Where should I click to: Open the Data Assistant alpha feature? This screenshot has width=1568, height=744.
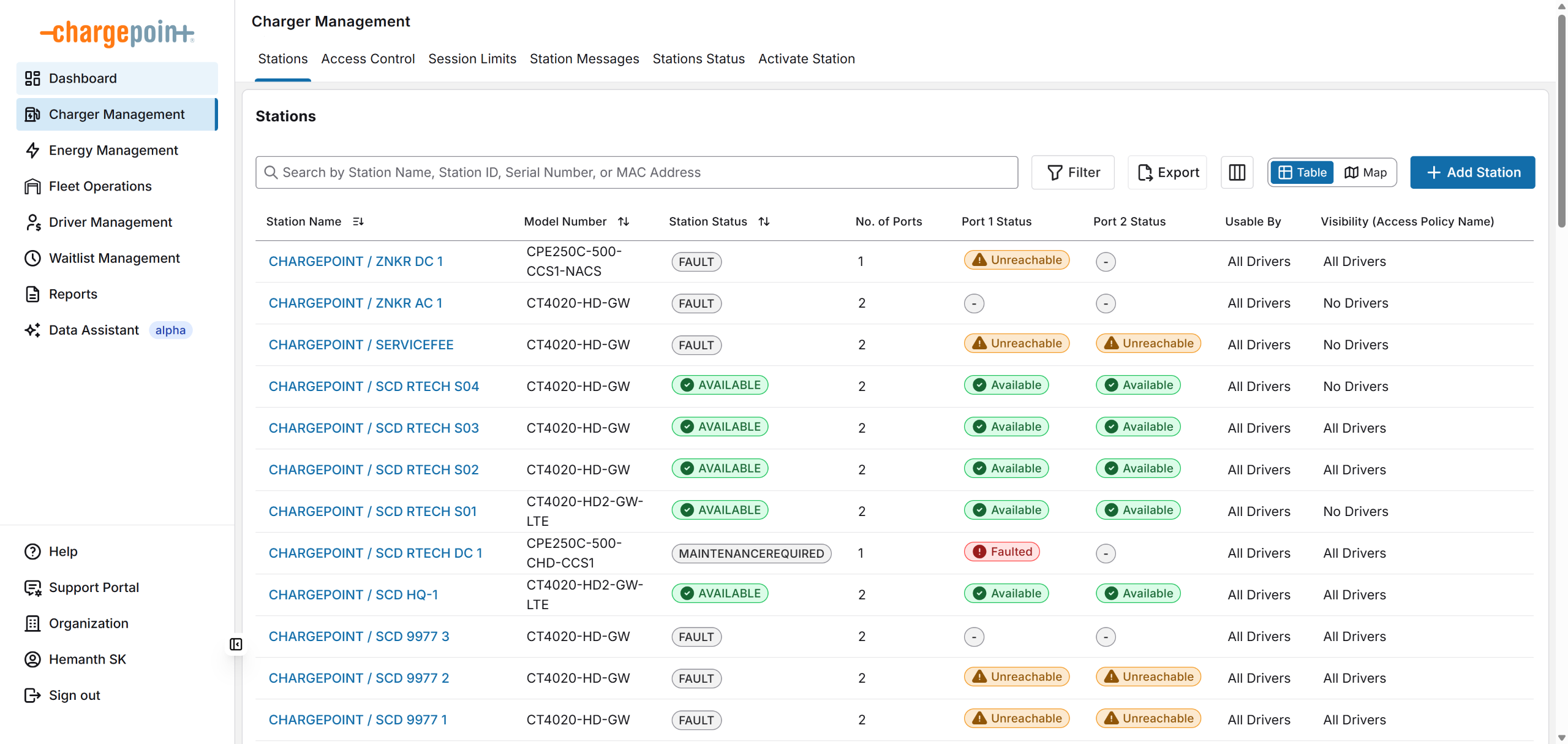(94, 330)
